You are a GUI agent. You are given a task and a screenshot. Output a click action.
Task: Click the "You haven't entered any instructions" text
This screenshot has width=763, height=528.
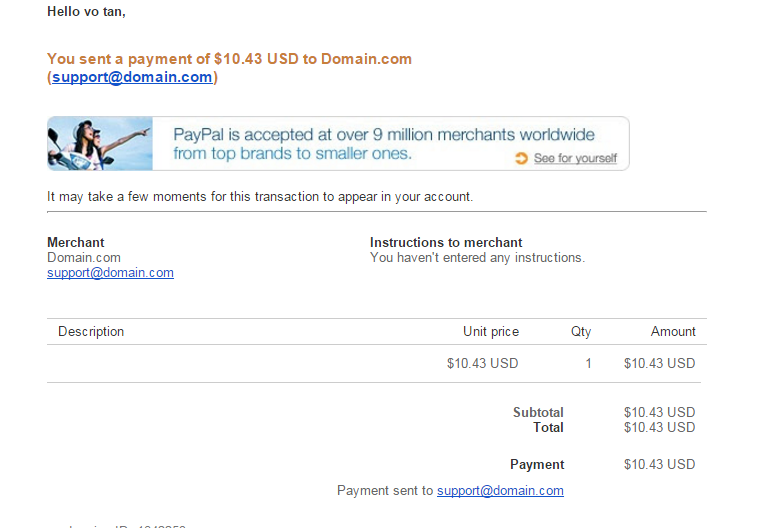pyautogui.click(x=477, y=257)
